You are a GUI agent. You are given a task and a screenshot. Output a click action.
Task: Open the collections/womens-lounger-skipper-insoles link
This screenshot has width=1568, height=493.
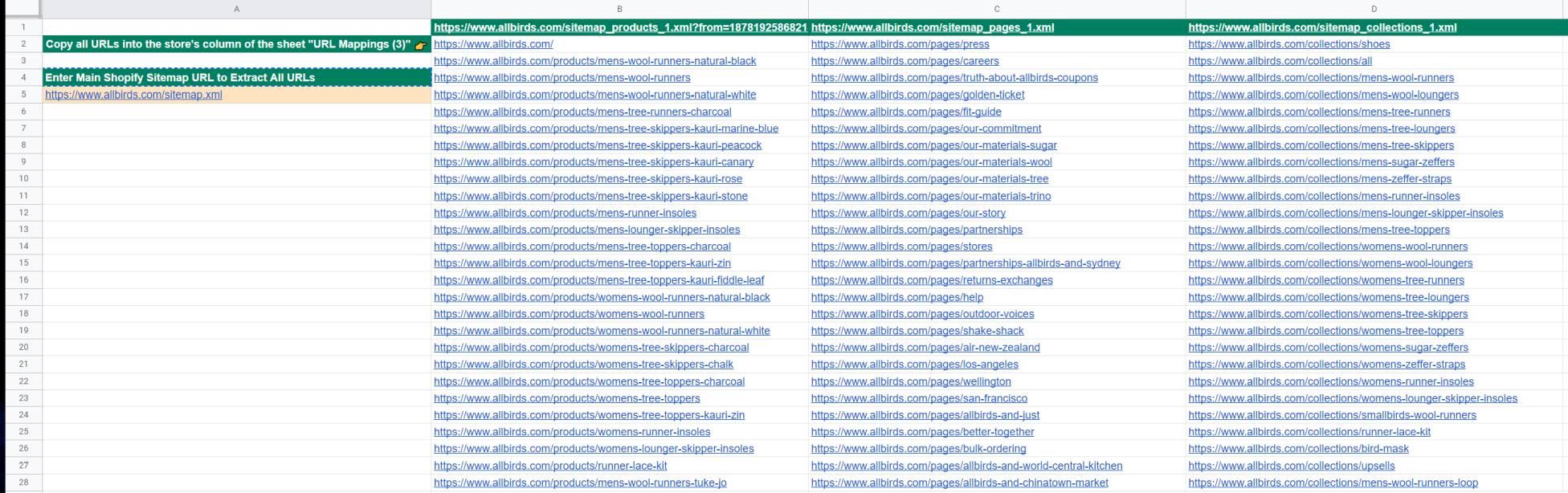(1353, 398)
